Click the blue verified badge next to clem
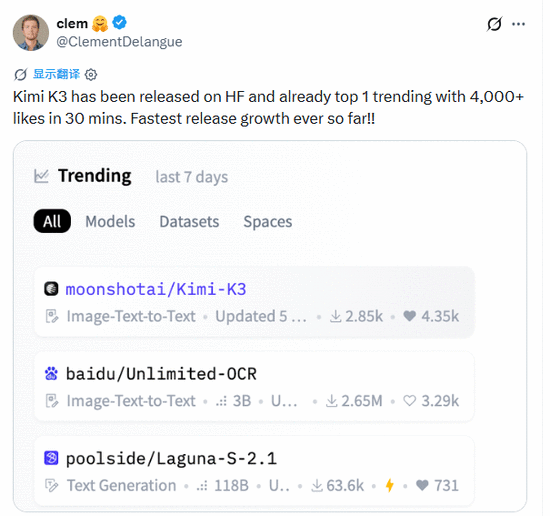 (x=119, y=23)
